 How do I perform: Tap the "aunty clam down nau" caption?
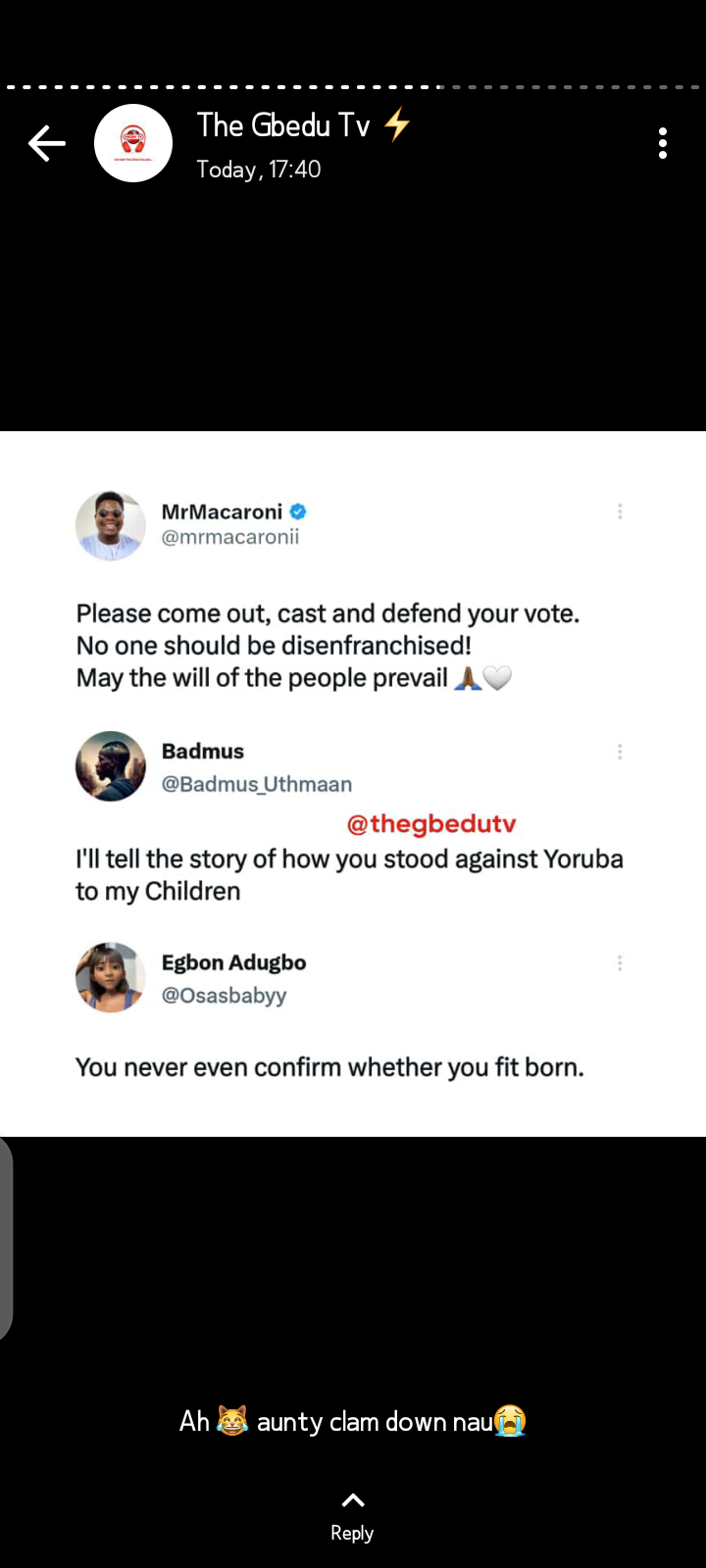[353, 1421]
